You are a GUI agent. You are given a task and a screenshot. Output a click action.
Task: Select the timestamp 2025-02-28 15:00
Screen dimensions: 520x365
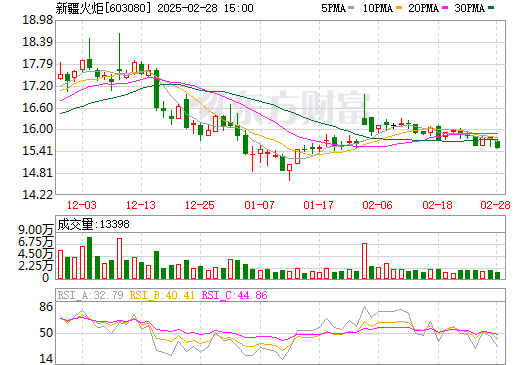(x=205, y=8)
